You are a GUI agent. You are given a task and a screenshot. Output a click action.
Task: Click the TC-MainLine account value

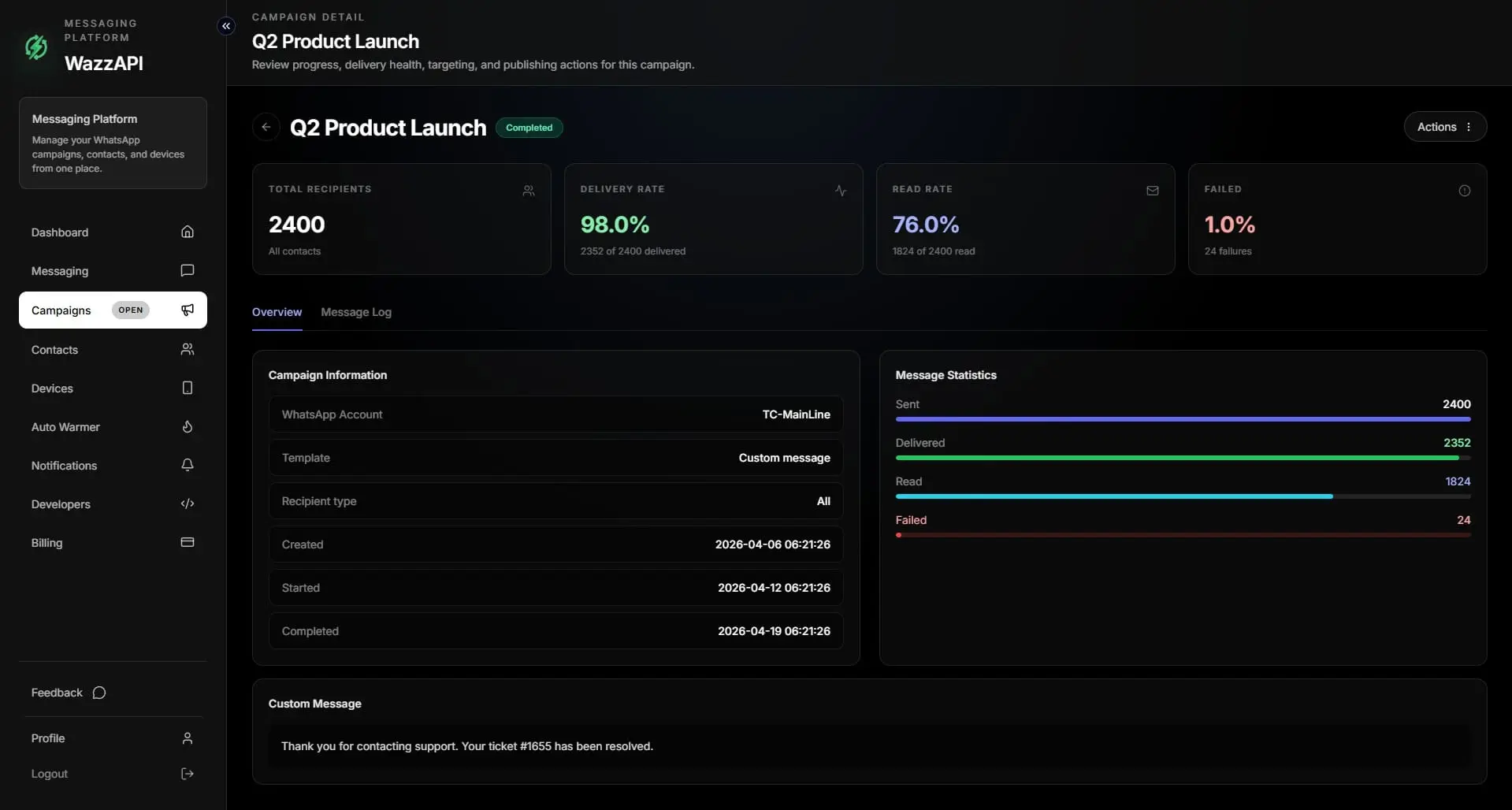[x=796, y=414]
